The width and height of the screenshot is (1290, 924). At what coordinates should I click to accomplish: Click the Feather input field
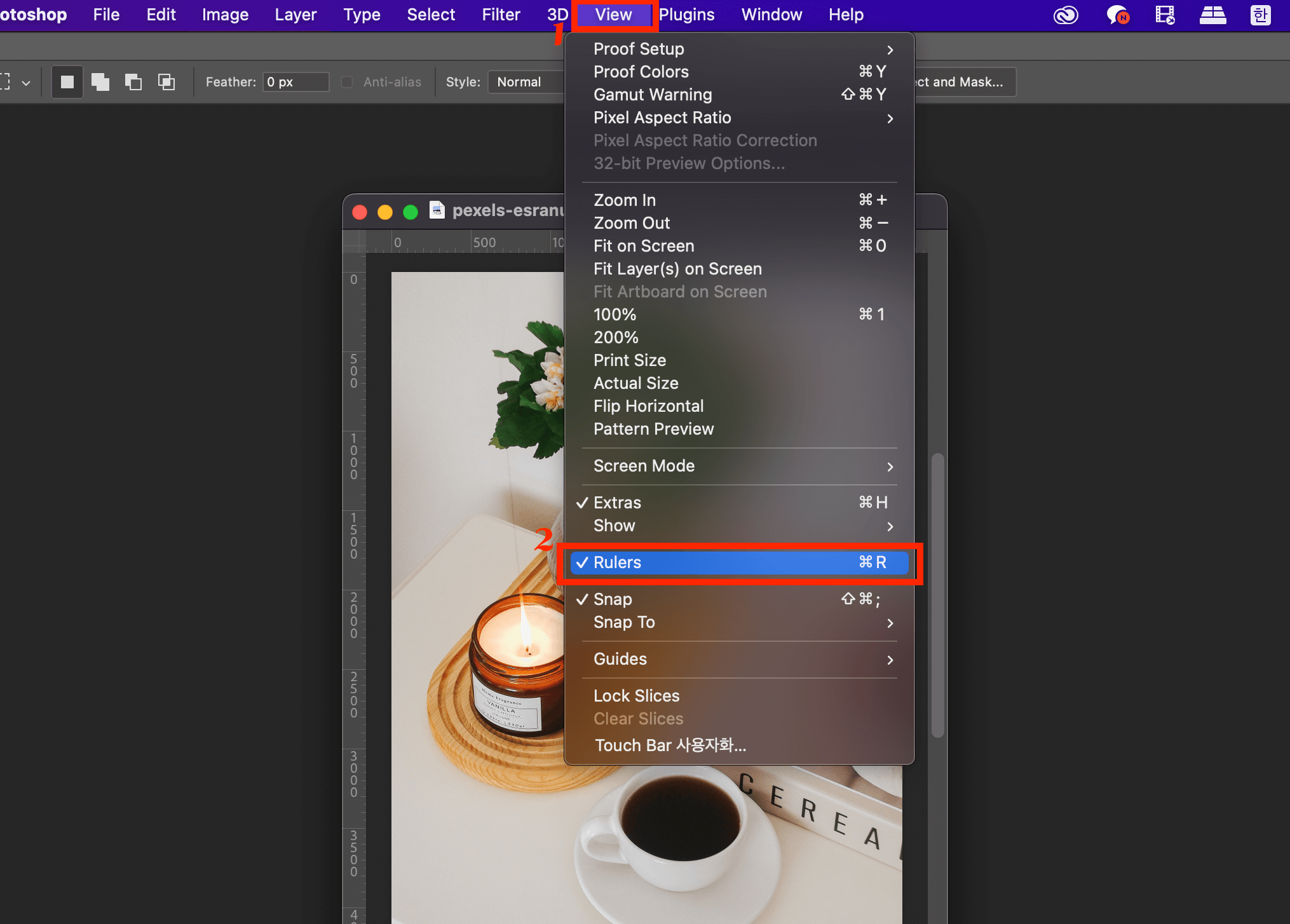point(295,82)
